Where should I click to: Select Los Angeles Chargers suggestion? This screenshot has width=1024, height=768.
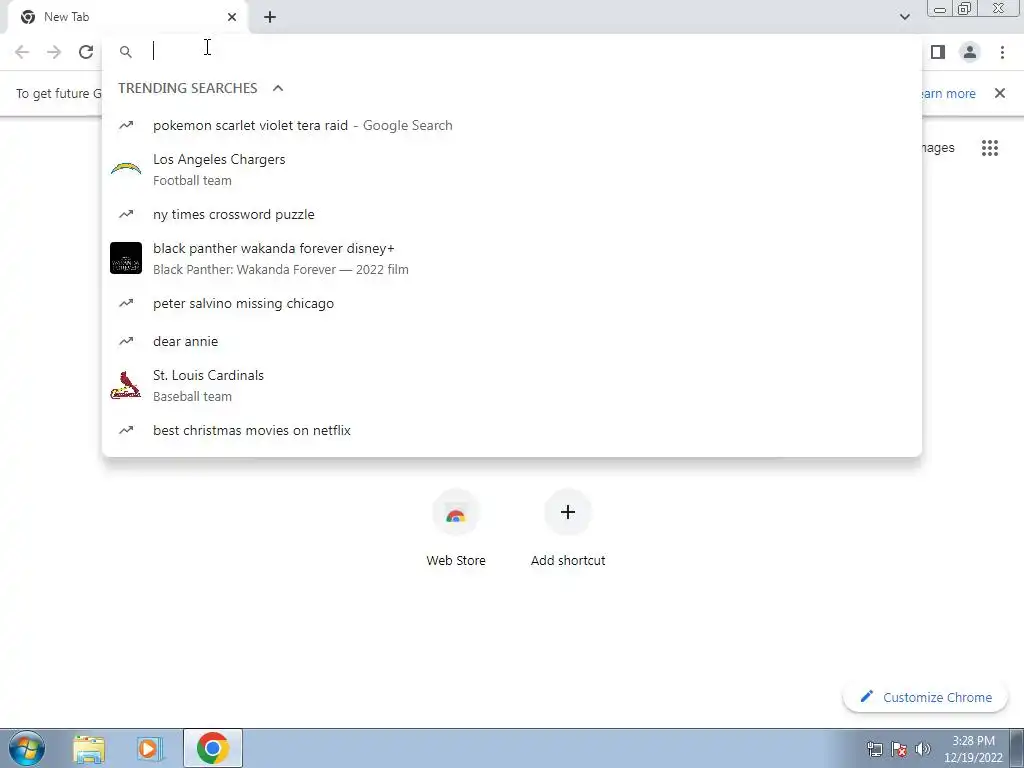512,170
